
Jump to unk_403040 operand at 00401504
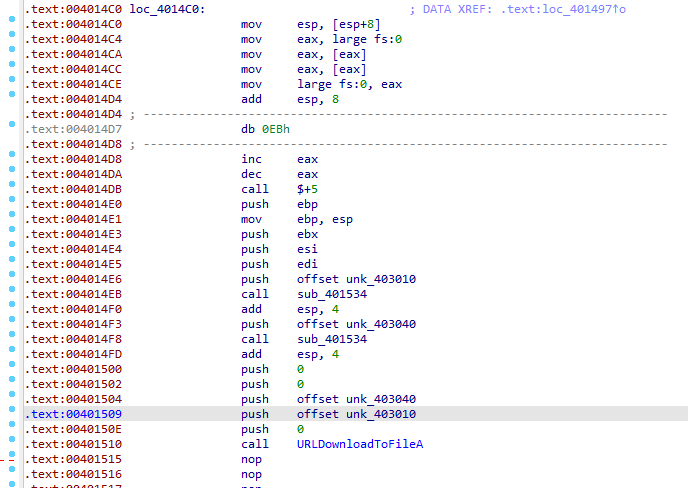(x=381, y=399)
